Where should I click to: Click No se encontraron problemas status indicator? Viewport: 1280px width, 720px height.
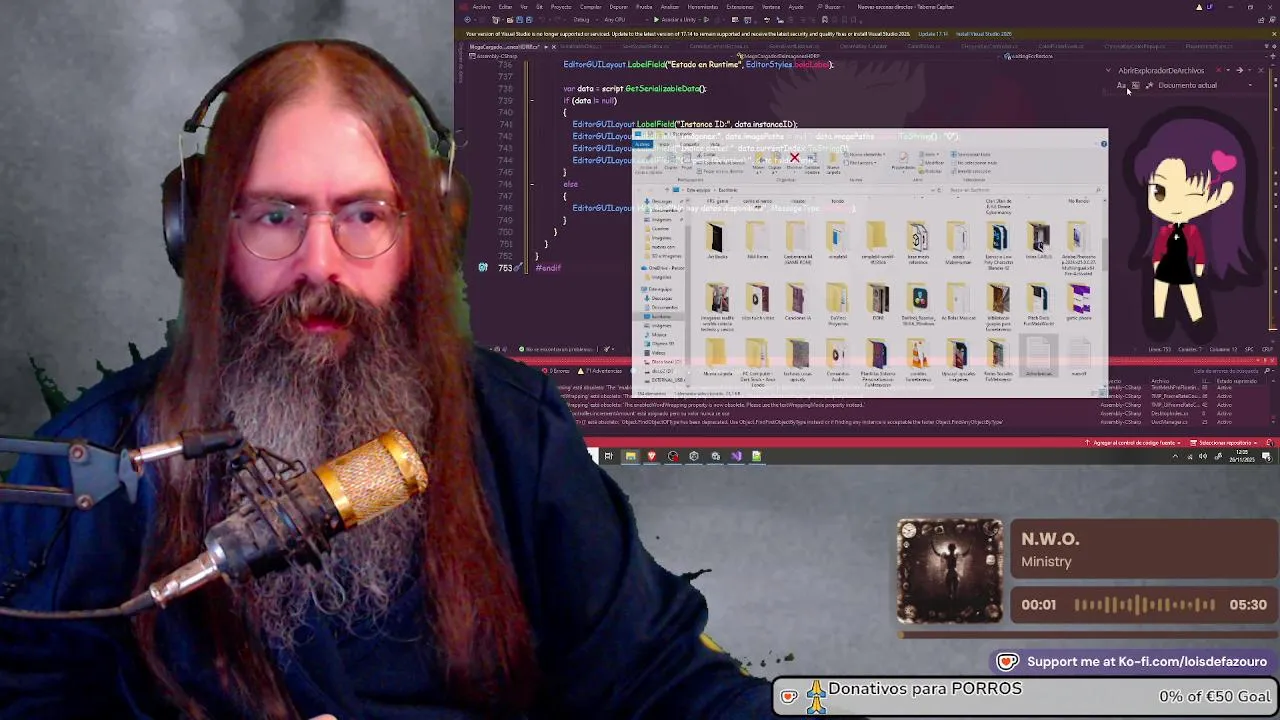(555, 349)
